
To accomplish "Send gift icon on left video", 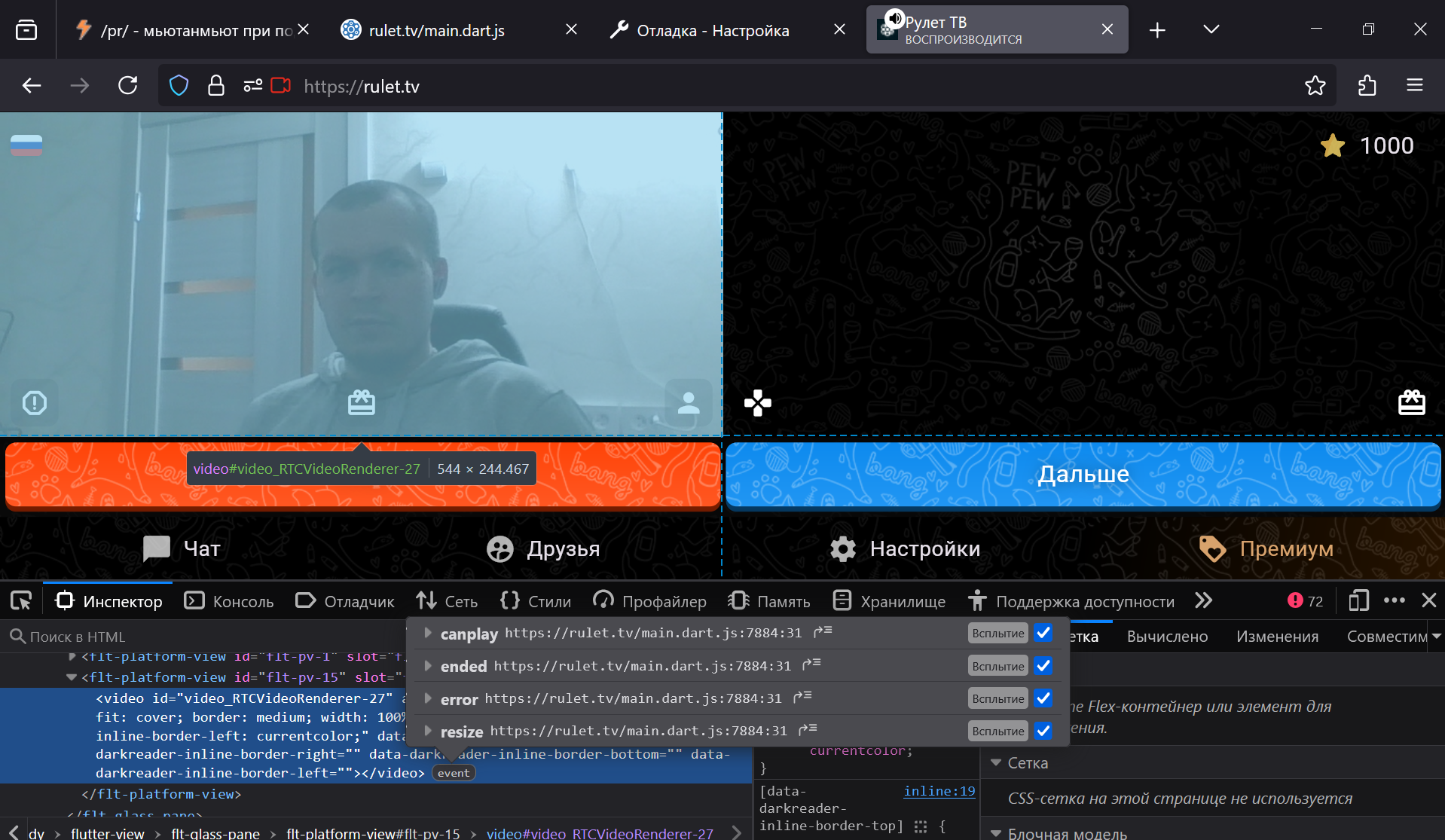I will pyautogui.click(x=362, y=403).
